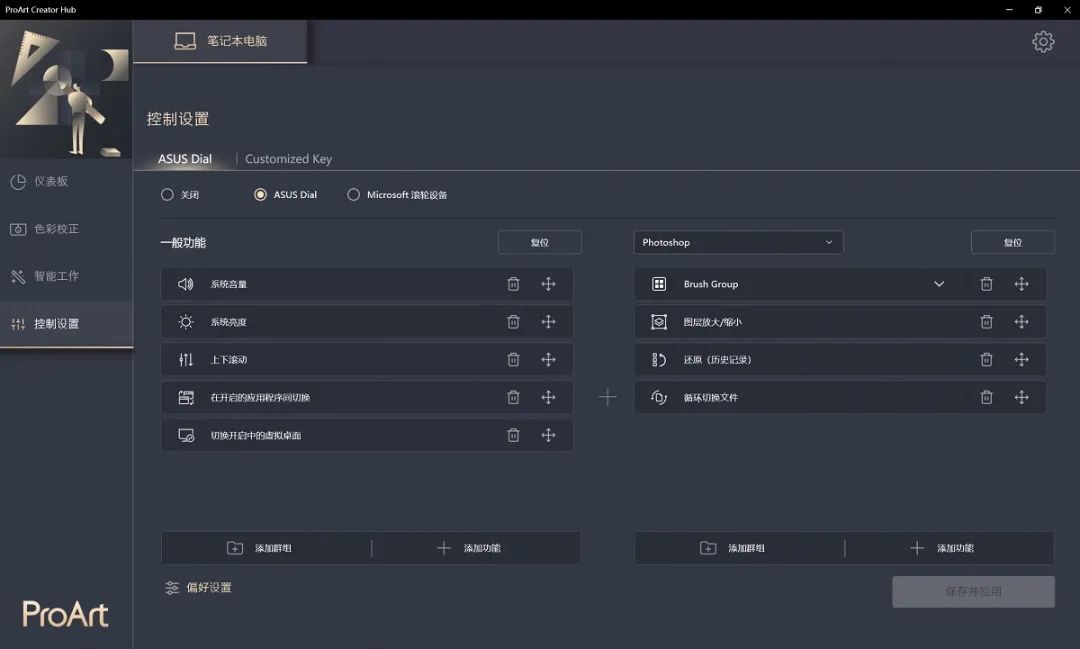The width and height of the screenshot is (1080, 649).
Task: Expand the Brush Group chevron
Action: [x=939, y=284]
